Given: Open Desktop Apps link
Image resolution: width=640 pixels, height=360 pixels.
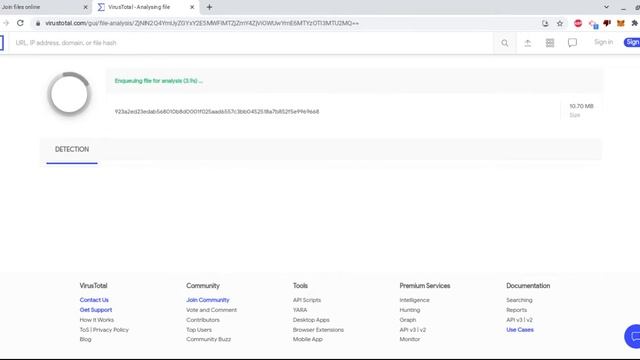Looking at the screenshot, I should pos(311,320).
